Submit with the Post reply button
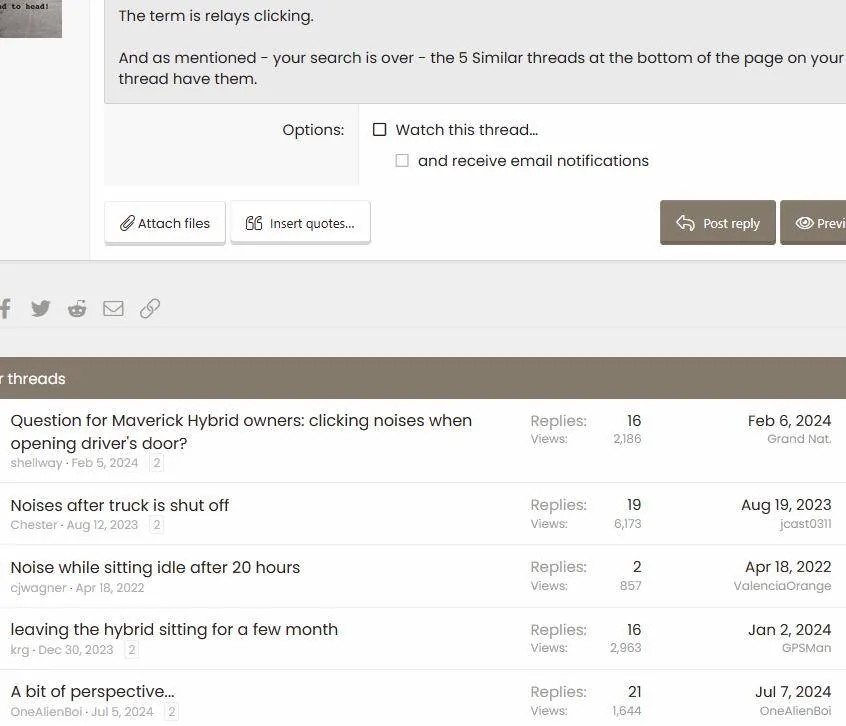Screen dimensions: 846x726 (718, 223)
